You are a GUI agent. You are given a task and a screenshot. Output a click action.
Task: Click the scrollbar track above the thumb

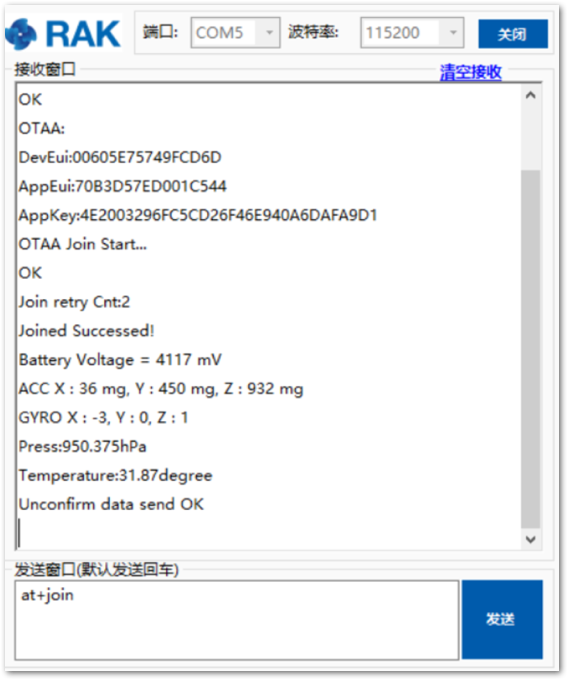point(531,138)
